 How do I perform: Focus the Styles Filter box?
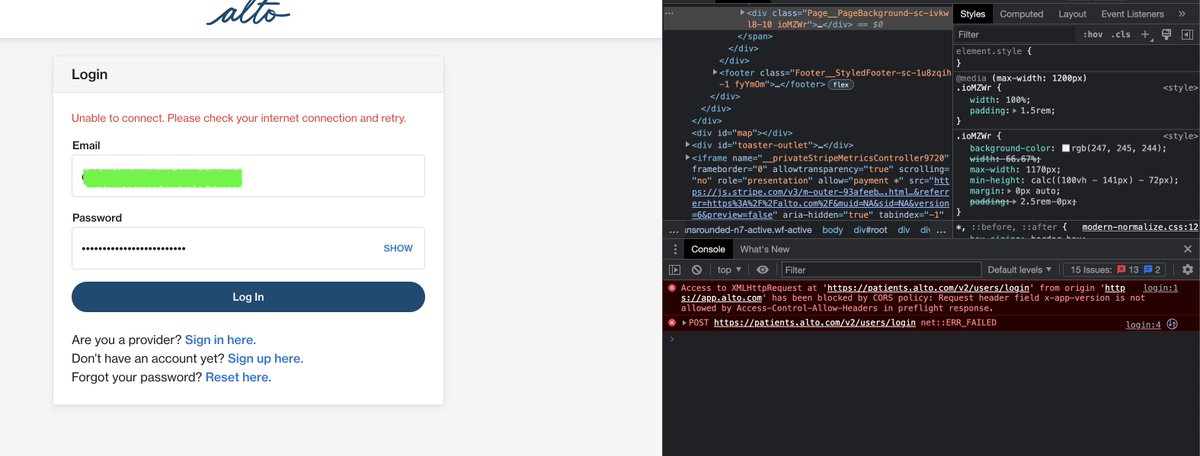tap(1014, 34)
